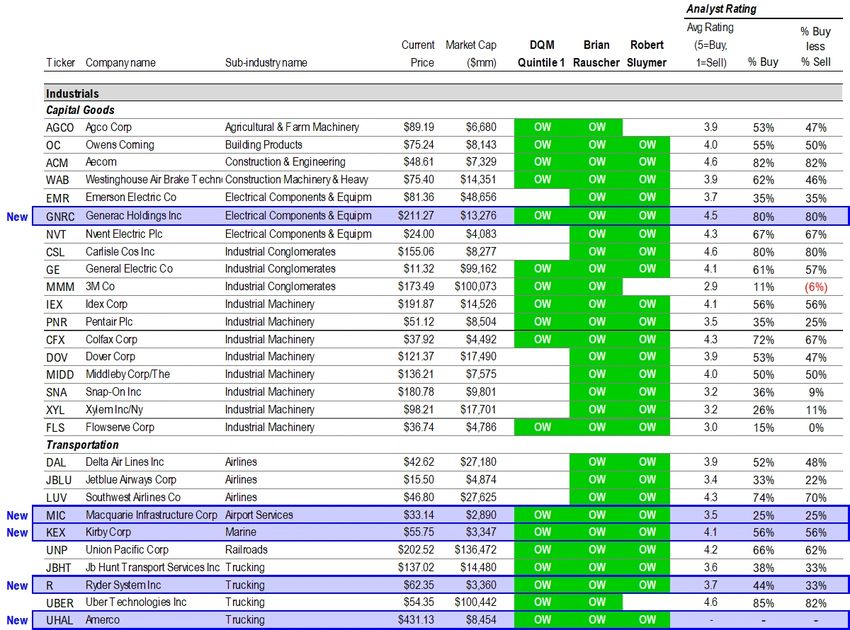Click the Transportation group heading
This screenshot has height=630, width=850.
[x=82, y=445]
